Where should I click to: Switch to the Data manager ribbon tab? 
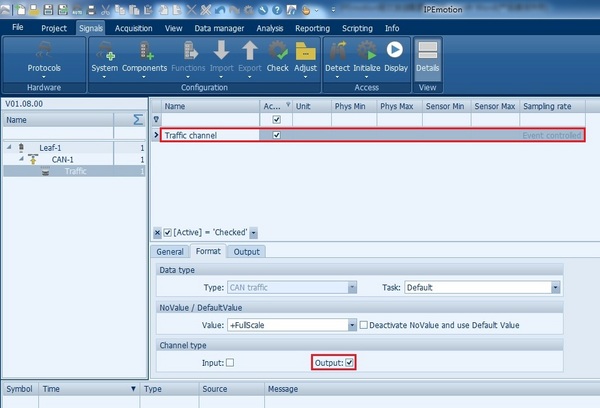point(219,28)
